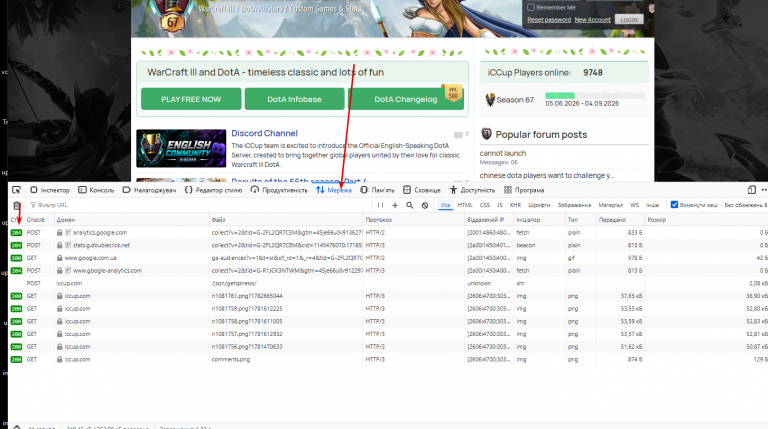
Task: Select the /json/getspnews/ request row
Action: (x=388, y=284)
